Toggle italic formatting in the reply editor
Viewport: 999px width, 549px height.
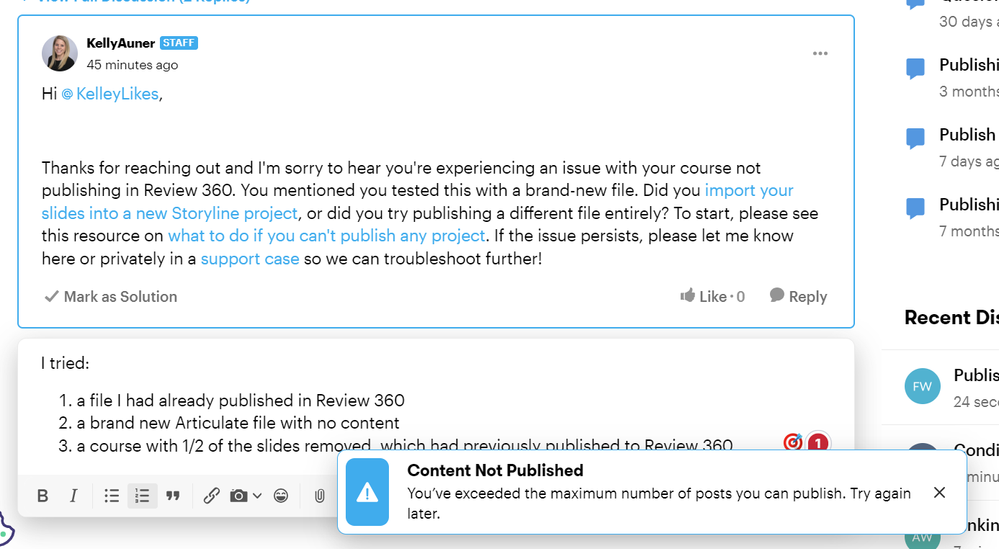(x=74, y=496)
